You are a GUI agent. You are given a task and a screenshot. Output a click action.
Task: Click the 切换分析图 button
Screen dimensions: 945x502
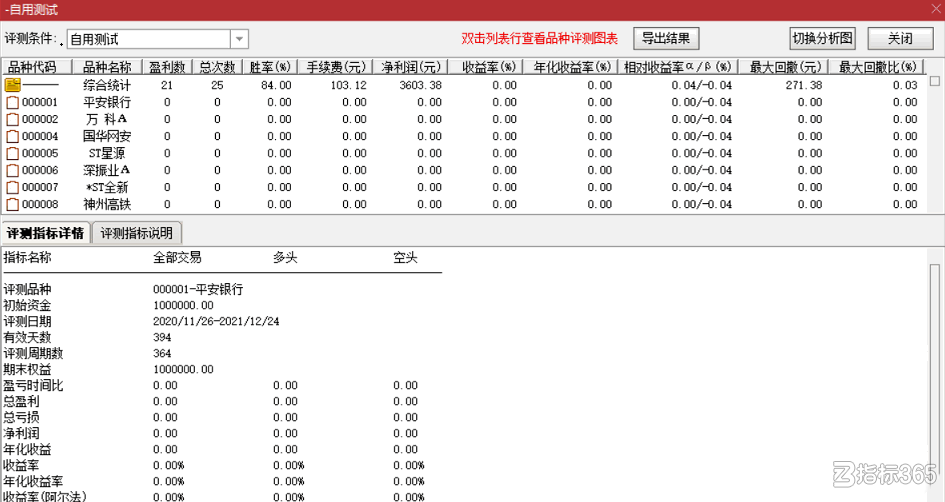823,39
